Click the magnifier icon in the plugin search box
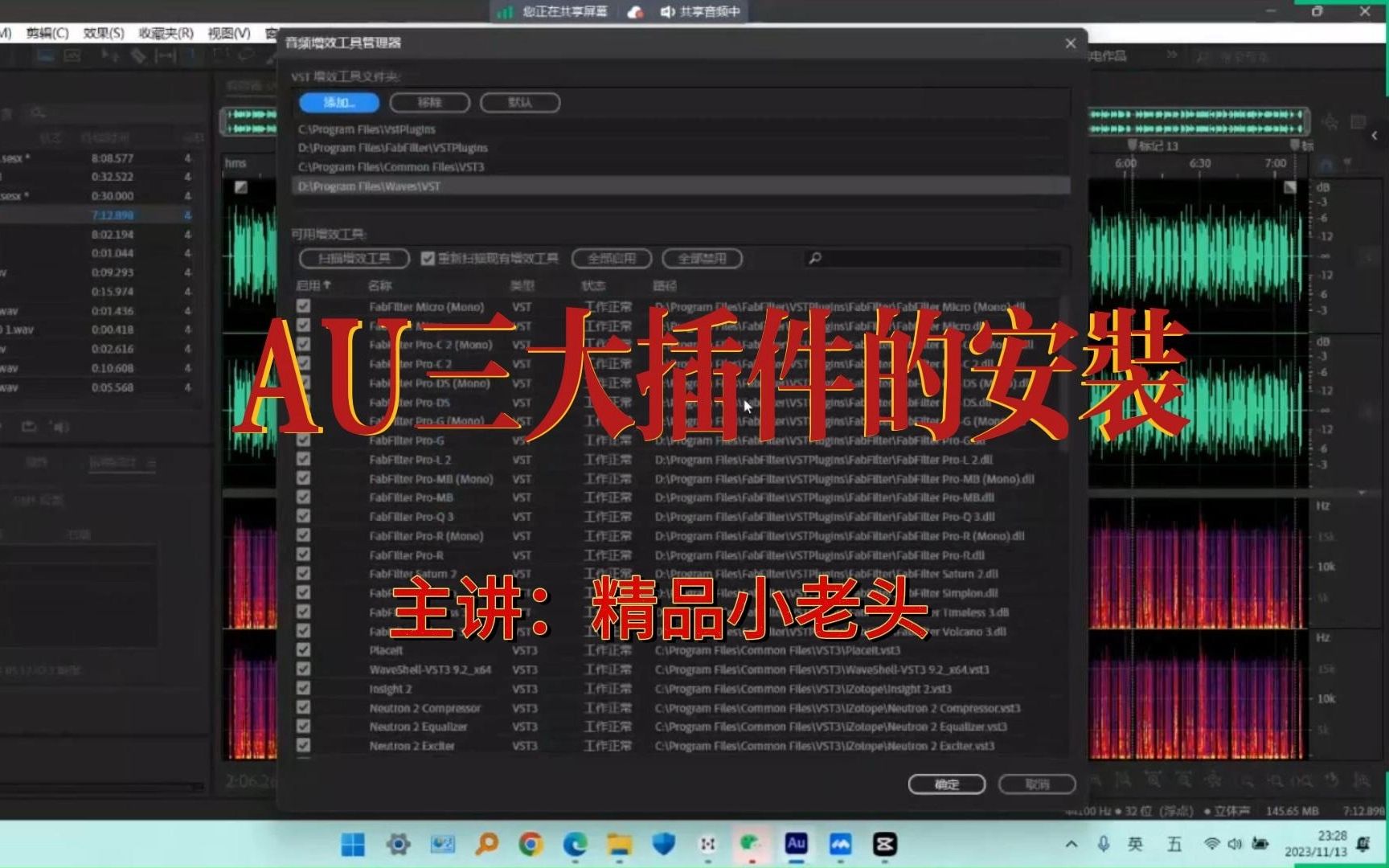Image resolution: width=1389 pixels, height=868 pixels. point(815,258)
